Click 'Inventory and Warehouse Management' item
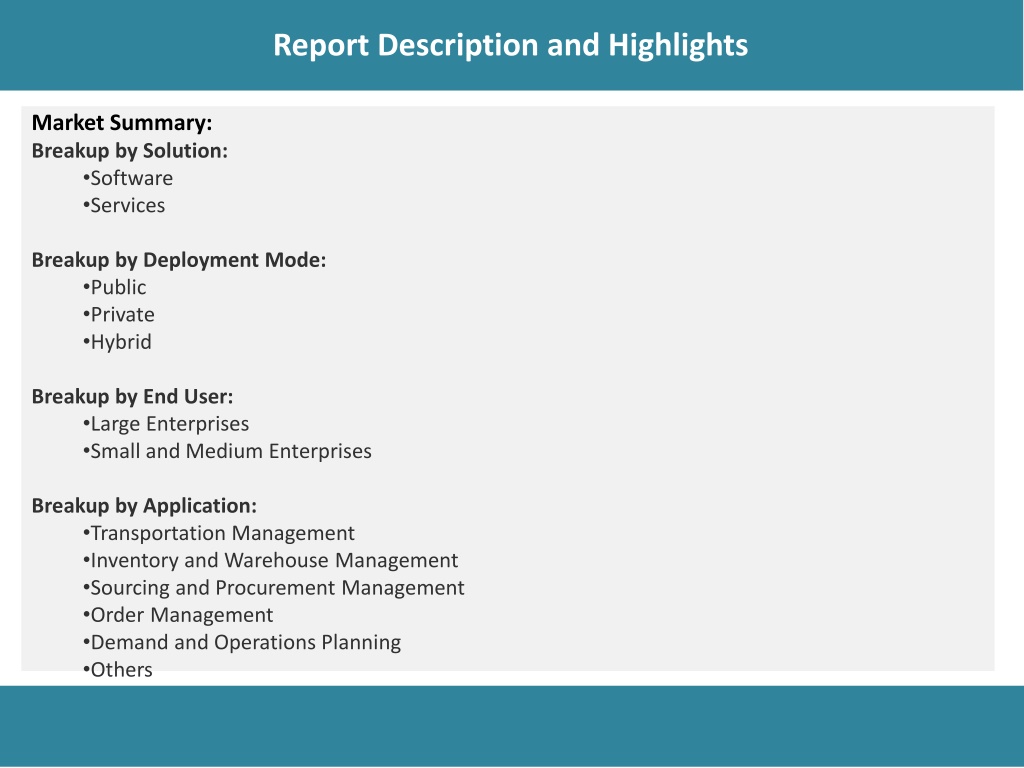 (x=270, y=560)
